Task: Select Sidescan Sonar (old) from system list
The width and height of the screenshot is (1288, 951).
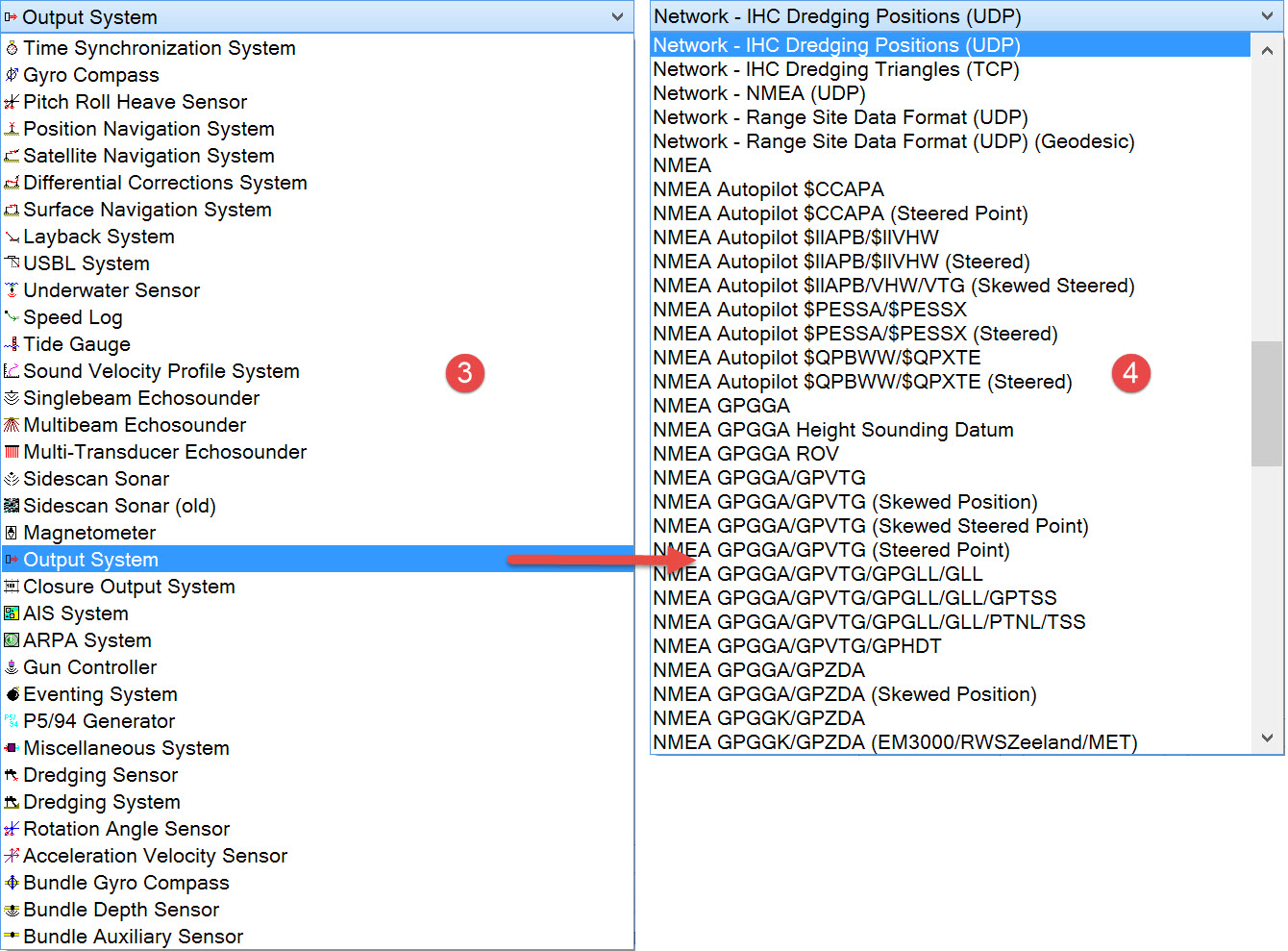Action: [x=317, y=506]
